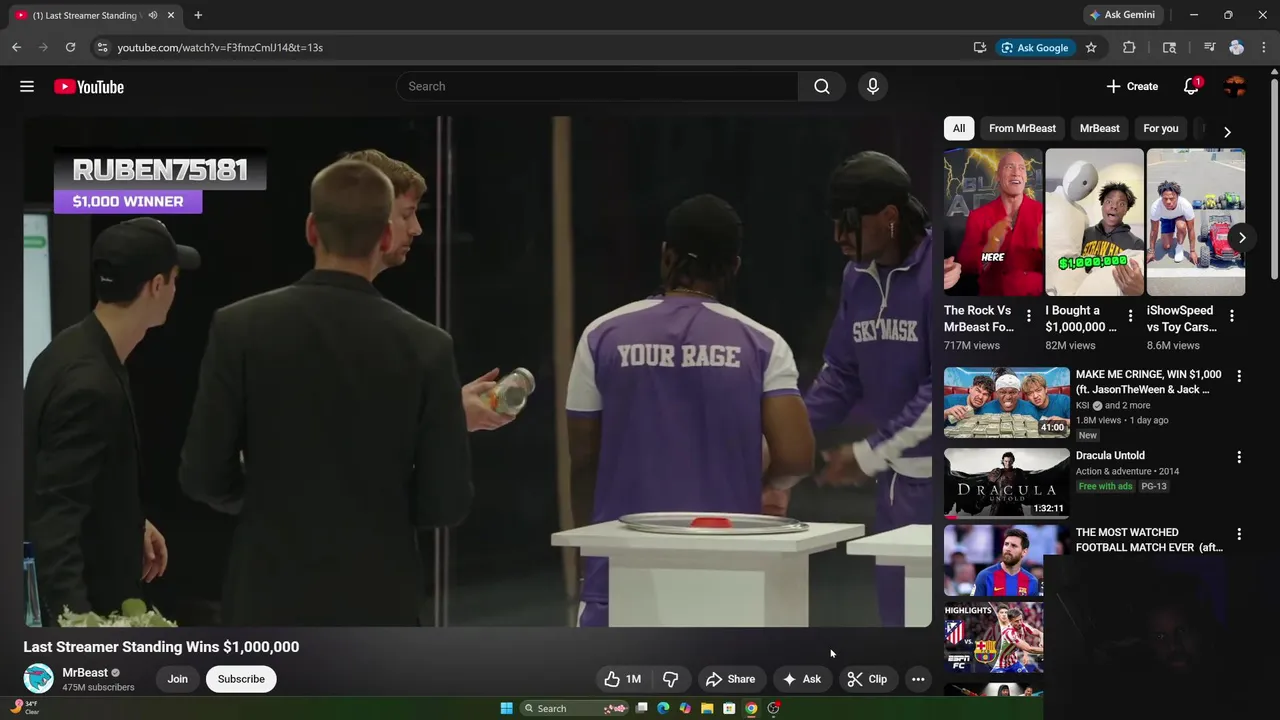Image resolution: width=1280 pixels, height=720 pixels.
Task: Mute the tab via the speaker icon
Action: (153, 15)
